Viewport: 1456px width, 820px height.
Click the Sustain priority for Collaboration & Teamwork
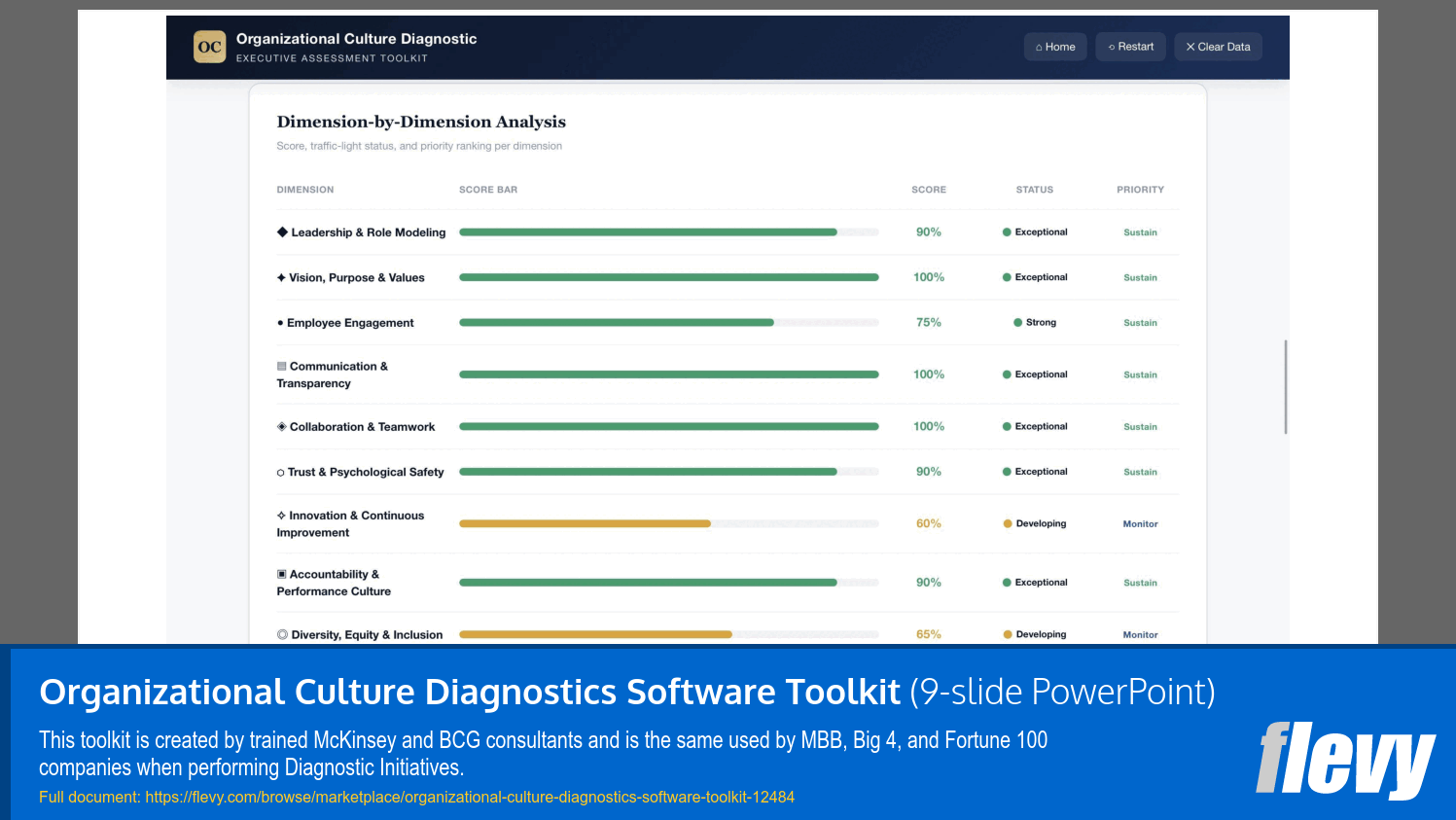pos(1141,427)
